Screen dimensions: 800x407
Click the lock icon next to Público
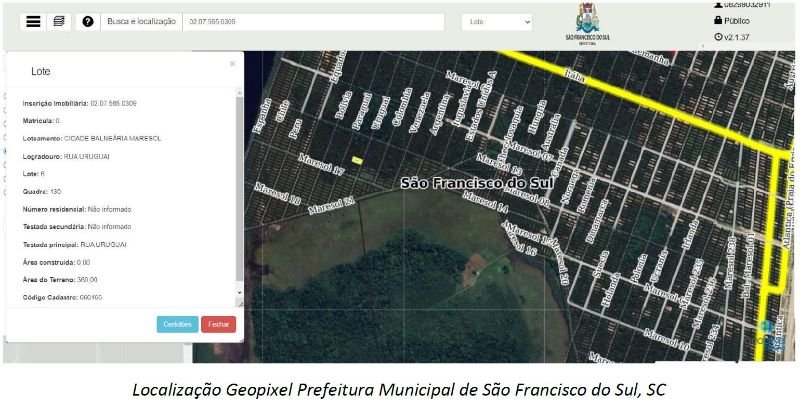[x=718, y=20]
